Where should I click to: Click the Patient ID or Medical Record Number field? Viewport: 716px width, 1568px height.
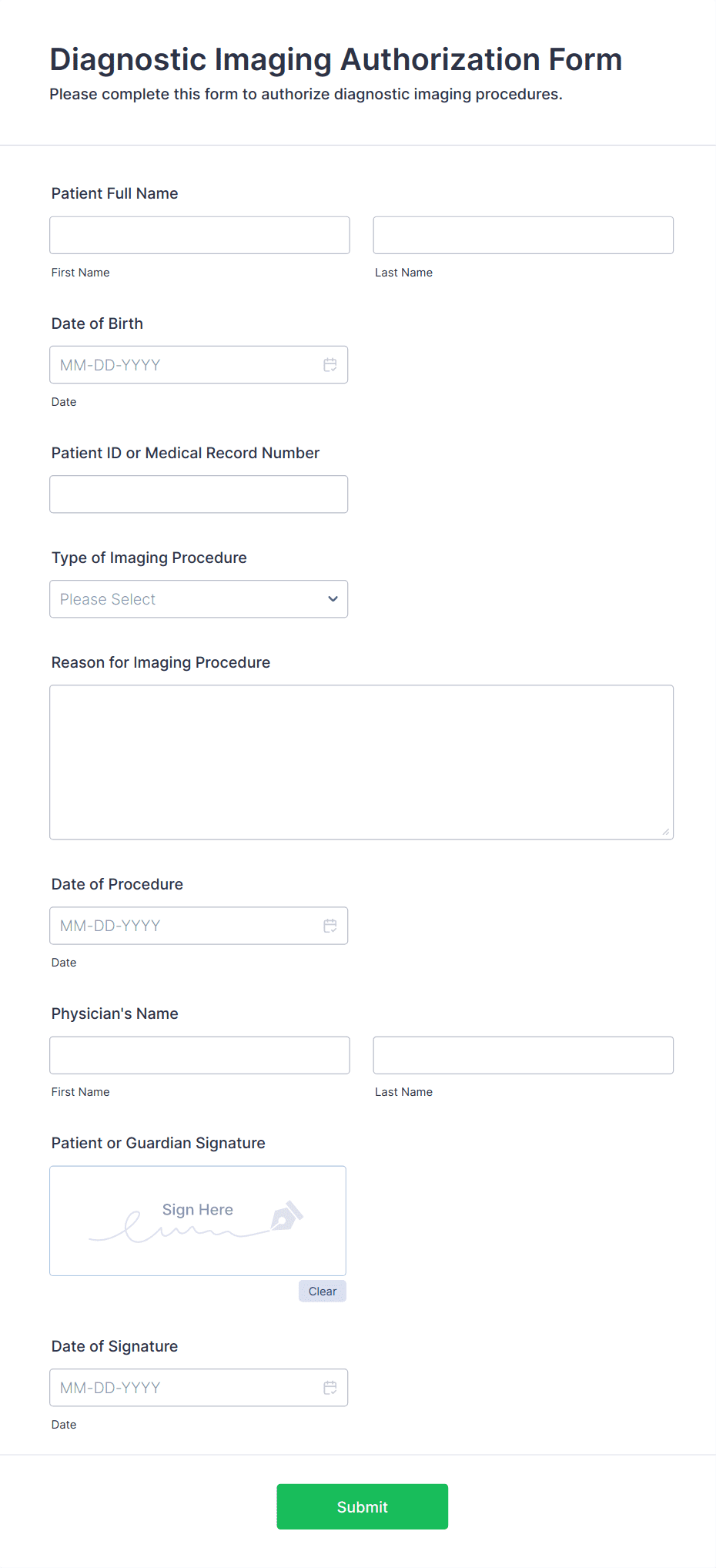pos(198,494)
